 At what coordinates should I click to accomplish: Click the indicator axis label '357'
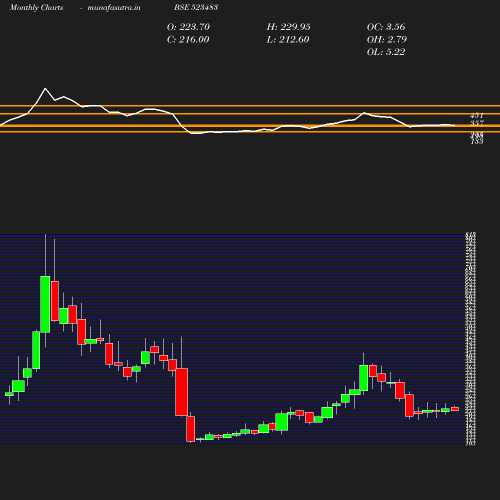(x=477, y=123)
